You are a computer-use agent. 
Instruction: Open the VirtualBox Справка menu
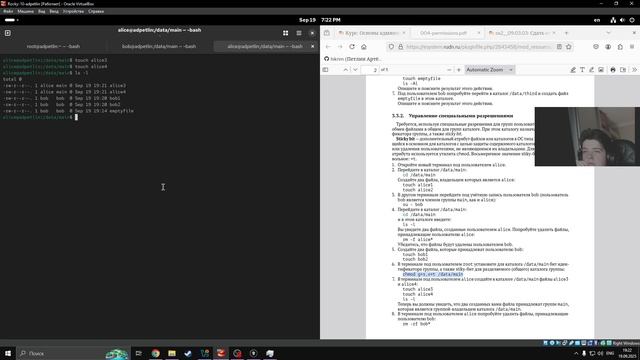[96, 11]
